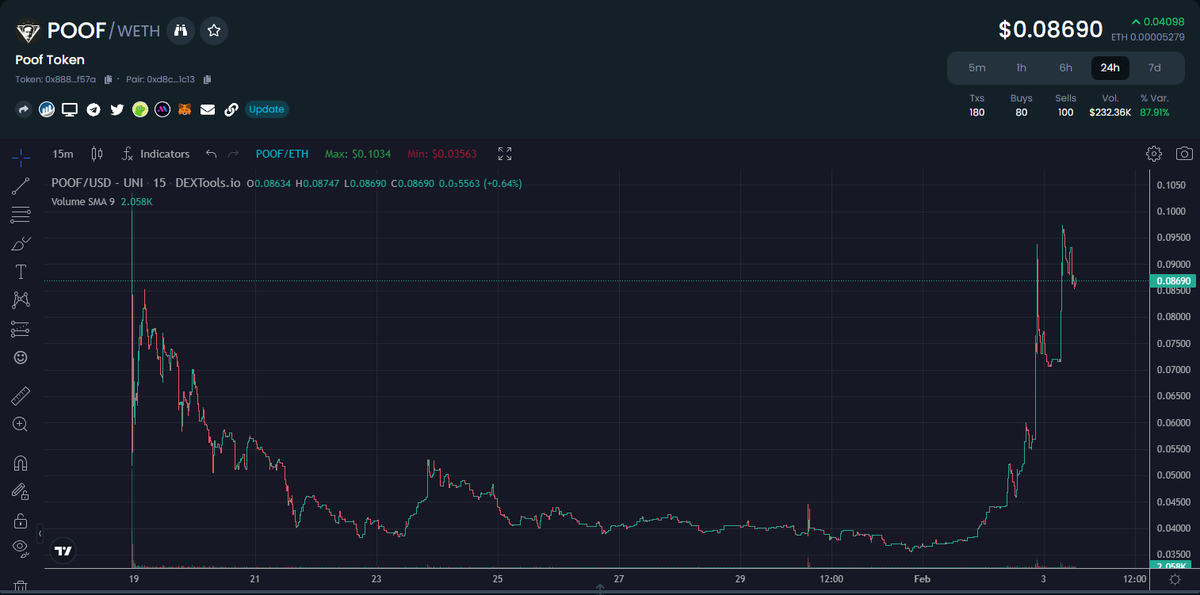The height and width of the screenshot is (595, 1200).
Task: Open the token website monitor icon
Action: pos(70,109)
